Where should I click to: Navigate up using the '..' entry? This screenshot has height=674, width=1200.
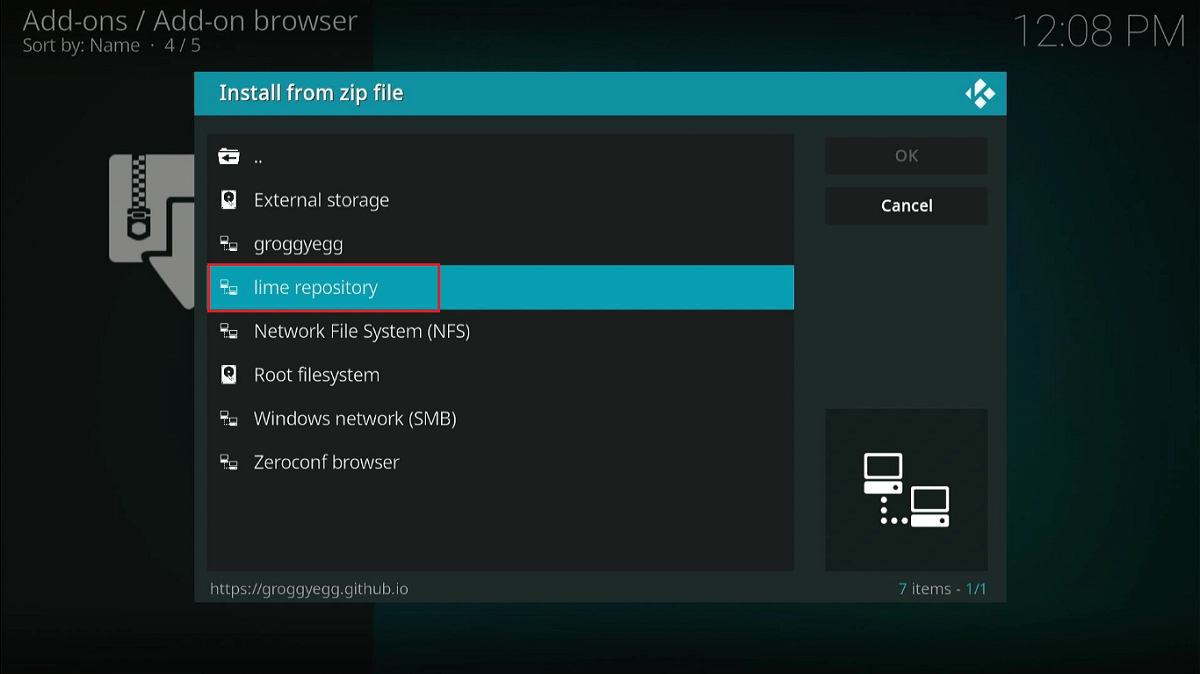pos(258,155)
